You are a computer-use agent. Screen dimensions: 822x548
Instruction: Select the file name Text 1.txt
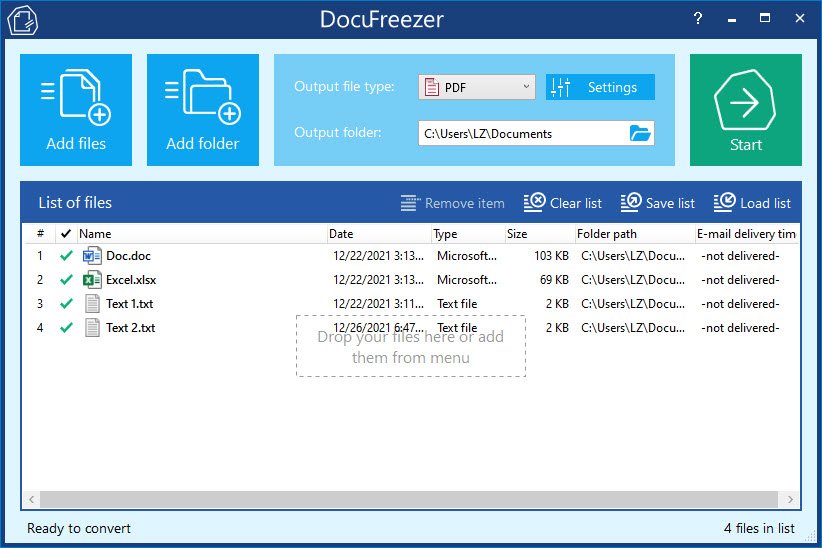tap(129, 304)
